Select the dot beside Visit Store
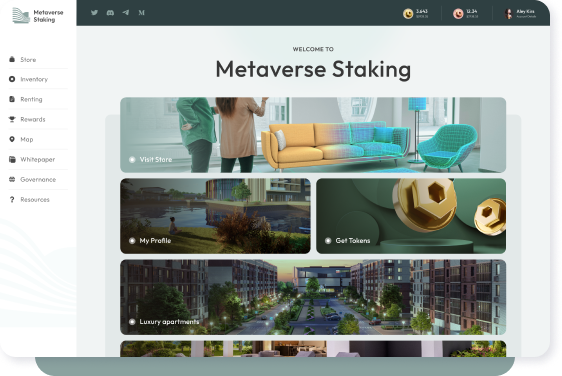Image resolution: width=562 pixels, height=376 pixels. (132, 160)
